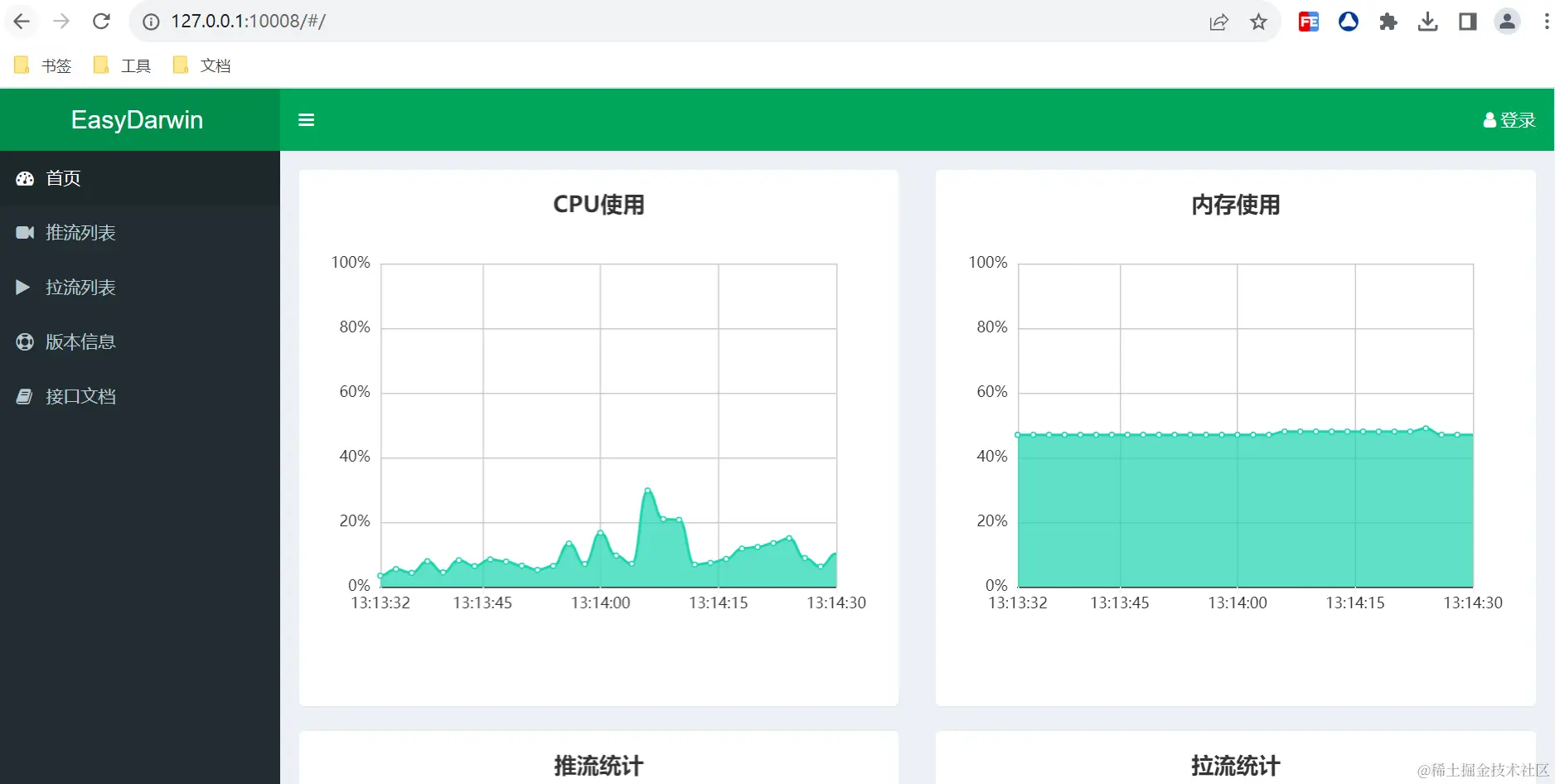The image size is (1555, 784).
Task: Click the 13:14:00 label on CPU chart
Action: pos(600,603)
